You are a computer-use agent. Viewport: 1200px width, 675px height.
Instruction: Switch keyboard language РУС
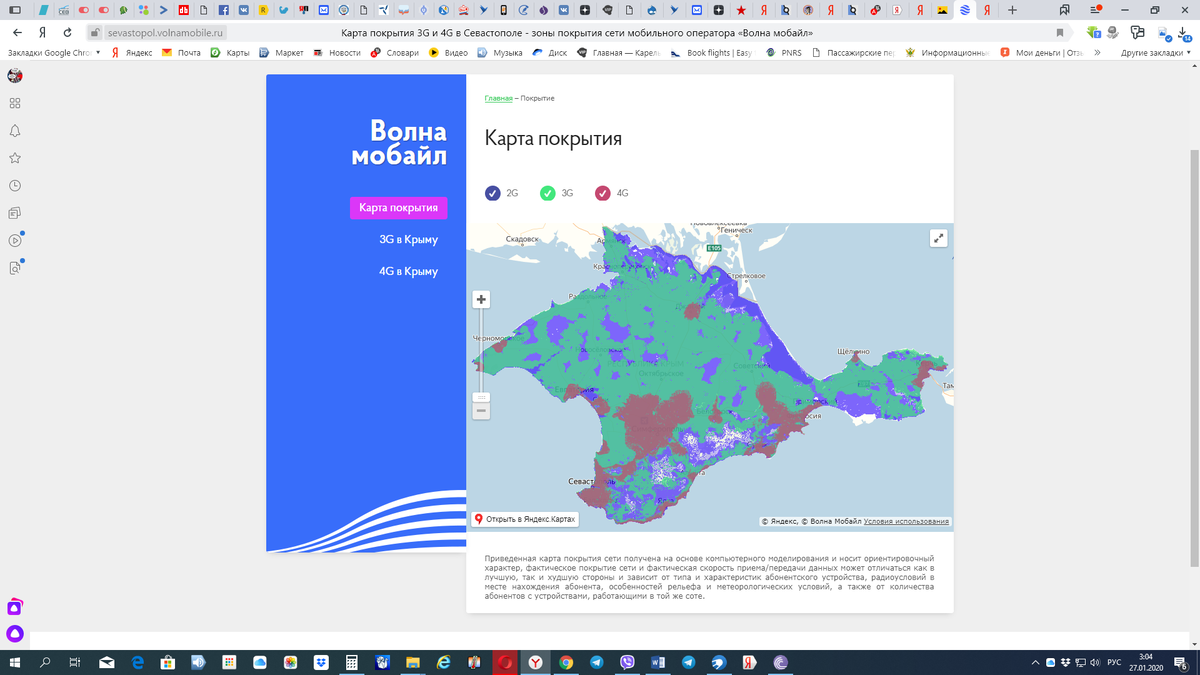(x=1114, y=662)
